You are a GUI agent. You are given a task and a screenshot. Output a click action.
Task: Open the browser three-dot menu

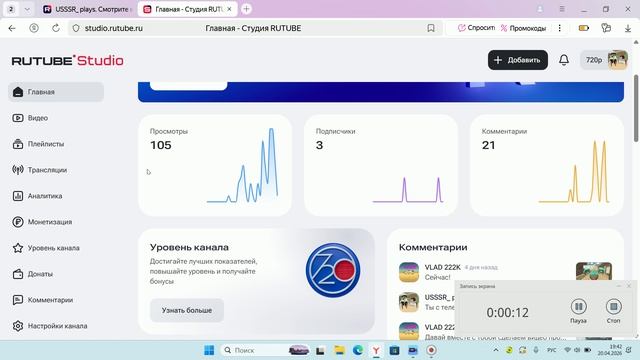(x=560, y=28)
